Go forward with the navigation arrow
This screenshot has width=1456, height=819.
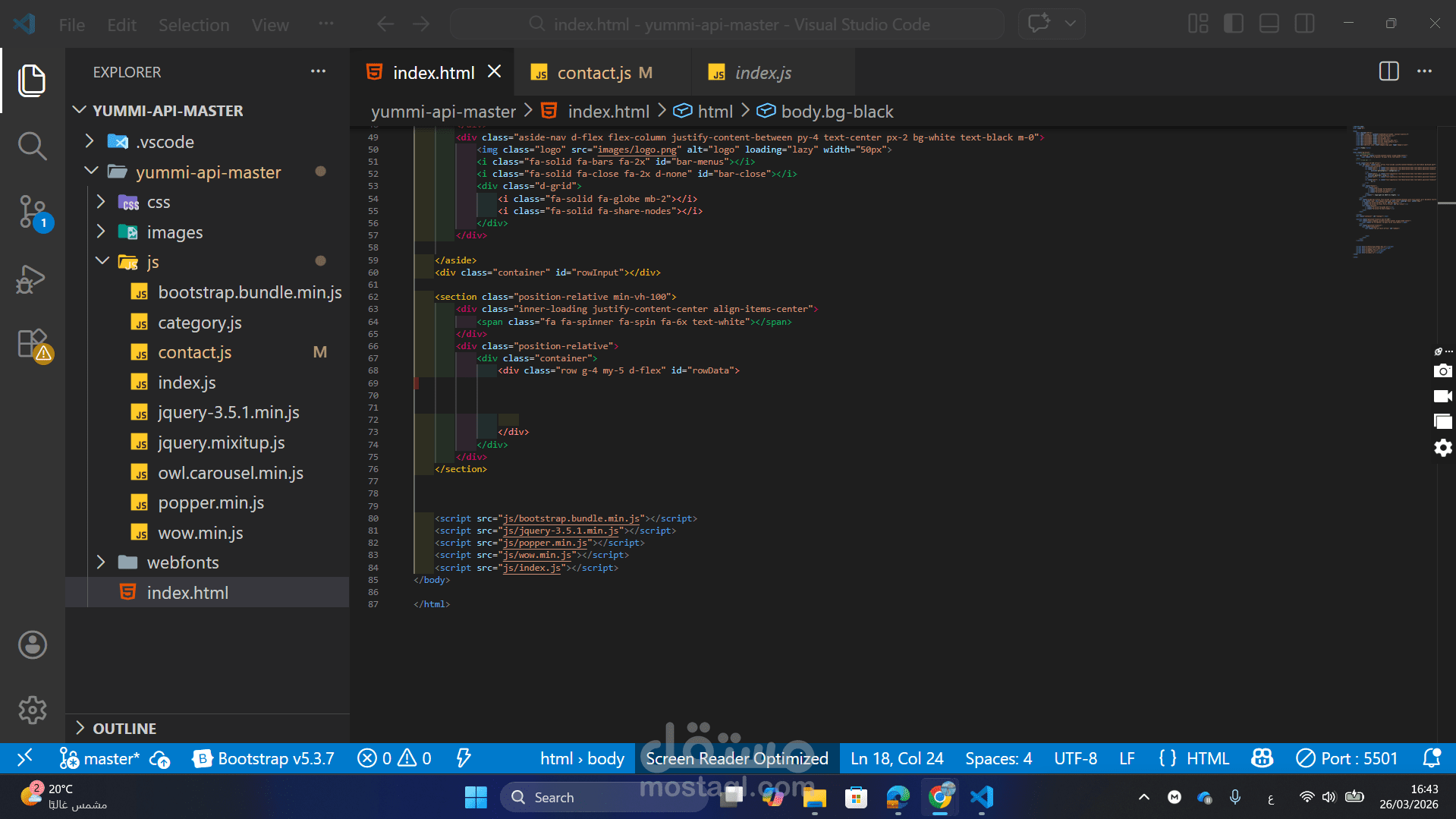click(x=421, y=24)
